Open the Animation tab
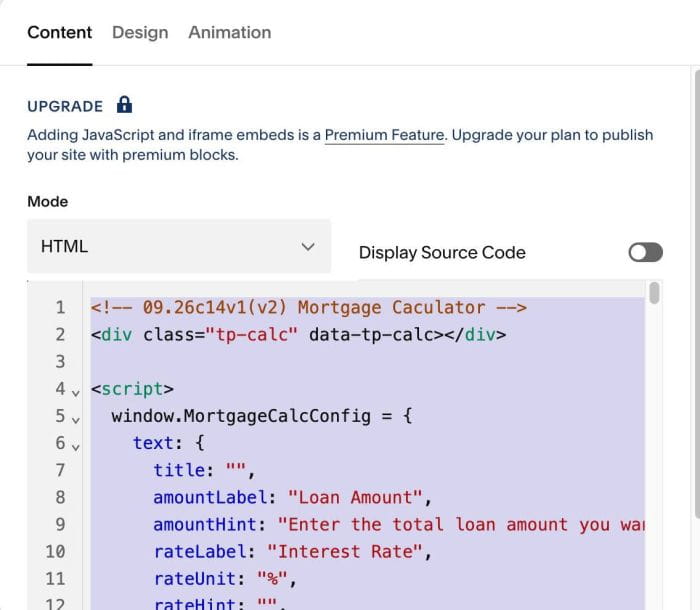700x610 pixels. coord(229,33)
